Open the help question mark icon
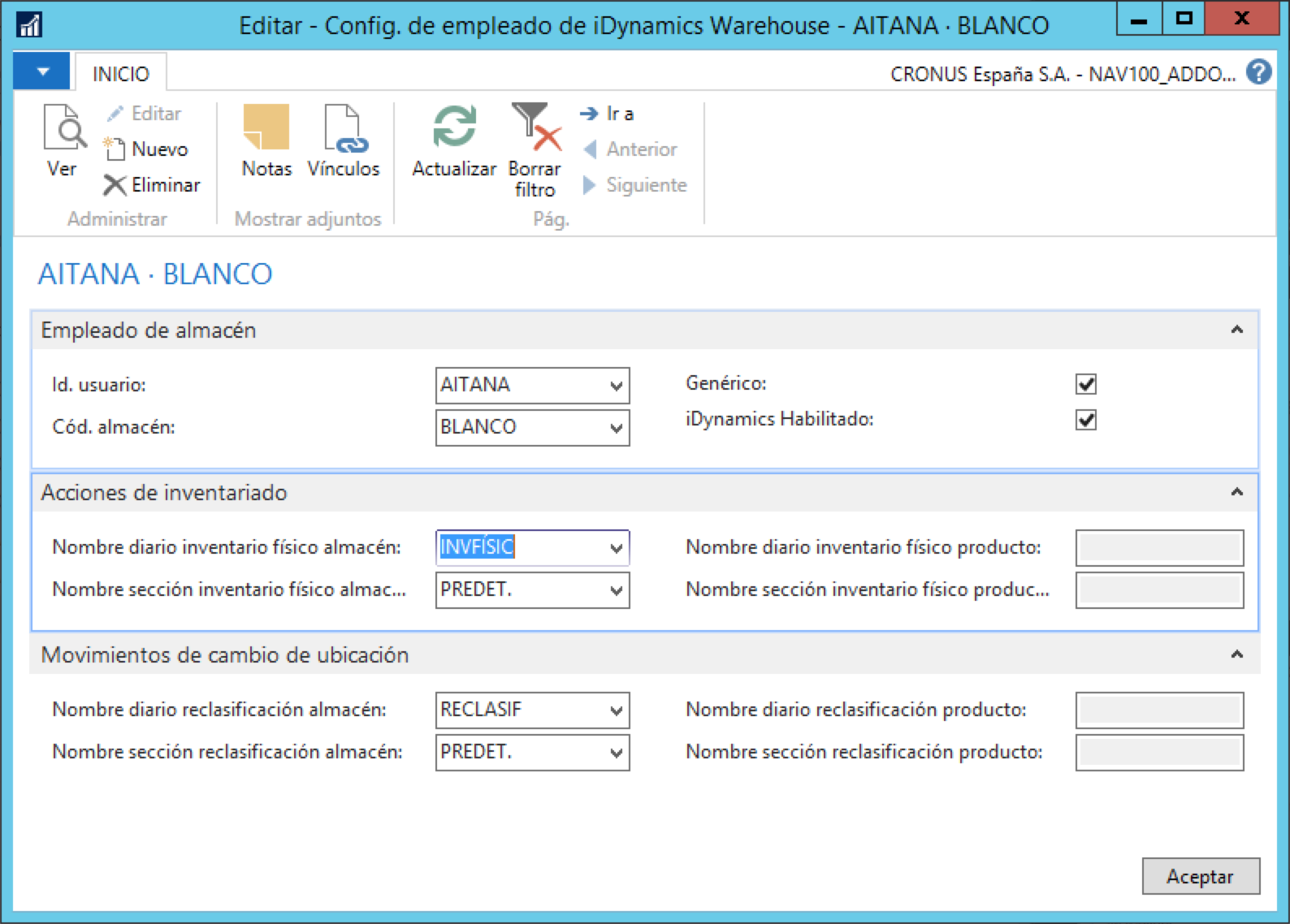The height and width of the screenshot is (924, 1290). (x=1259, y=73)
